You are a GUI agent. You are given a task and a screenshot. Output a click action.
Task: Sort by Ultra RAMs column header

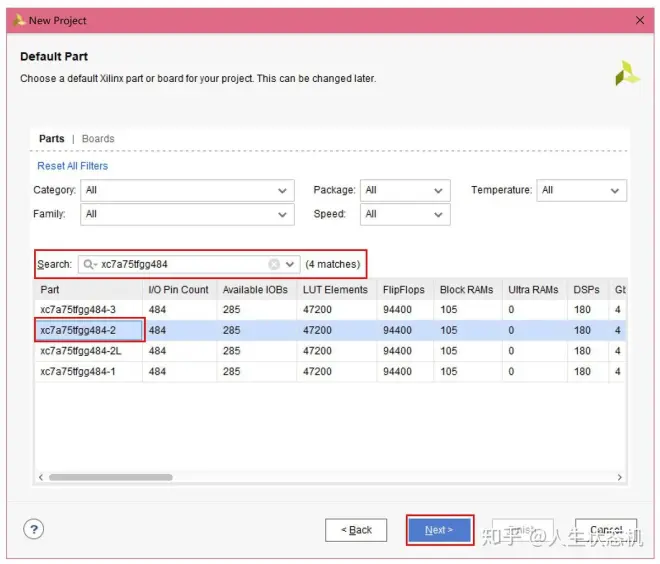click(535, 290)
